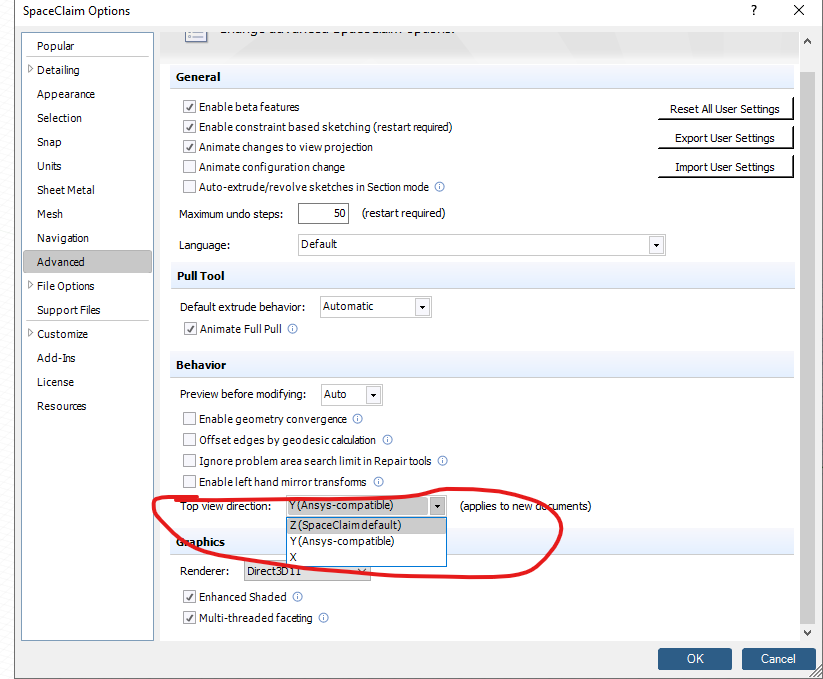823x679 pixels.
Task: Open the Language dropdown
Action: [x=656, y=244]
